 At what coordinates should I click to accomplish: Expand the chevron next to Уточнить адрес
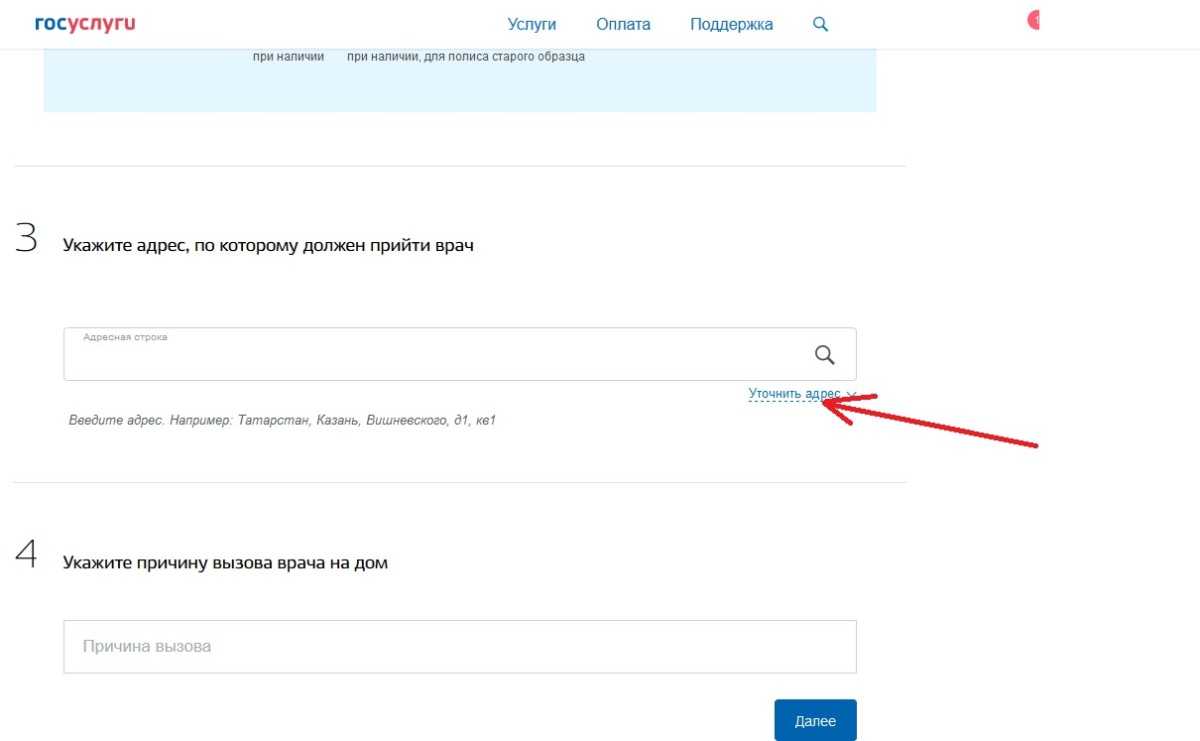point(849,395)
